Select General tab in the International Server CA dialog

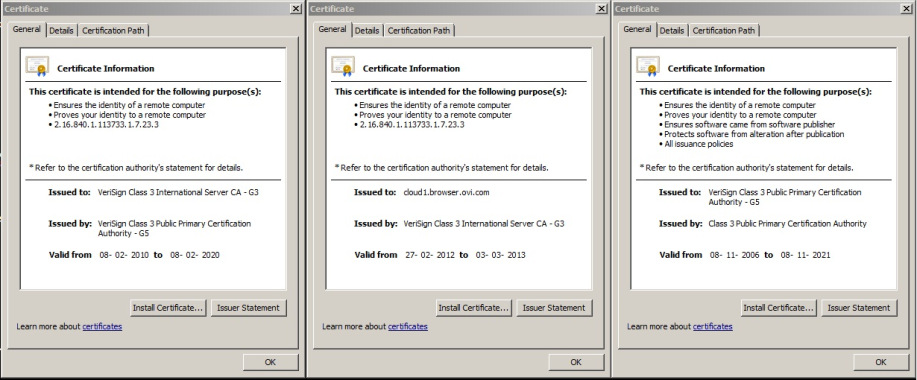[x=27, y=29]
